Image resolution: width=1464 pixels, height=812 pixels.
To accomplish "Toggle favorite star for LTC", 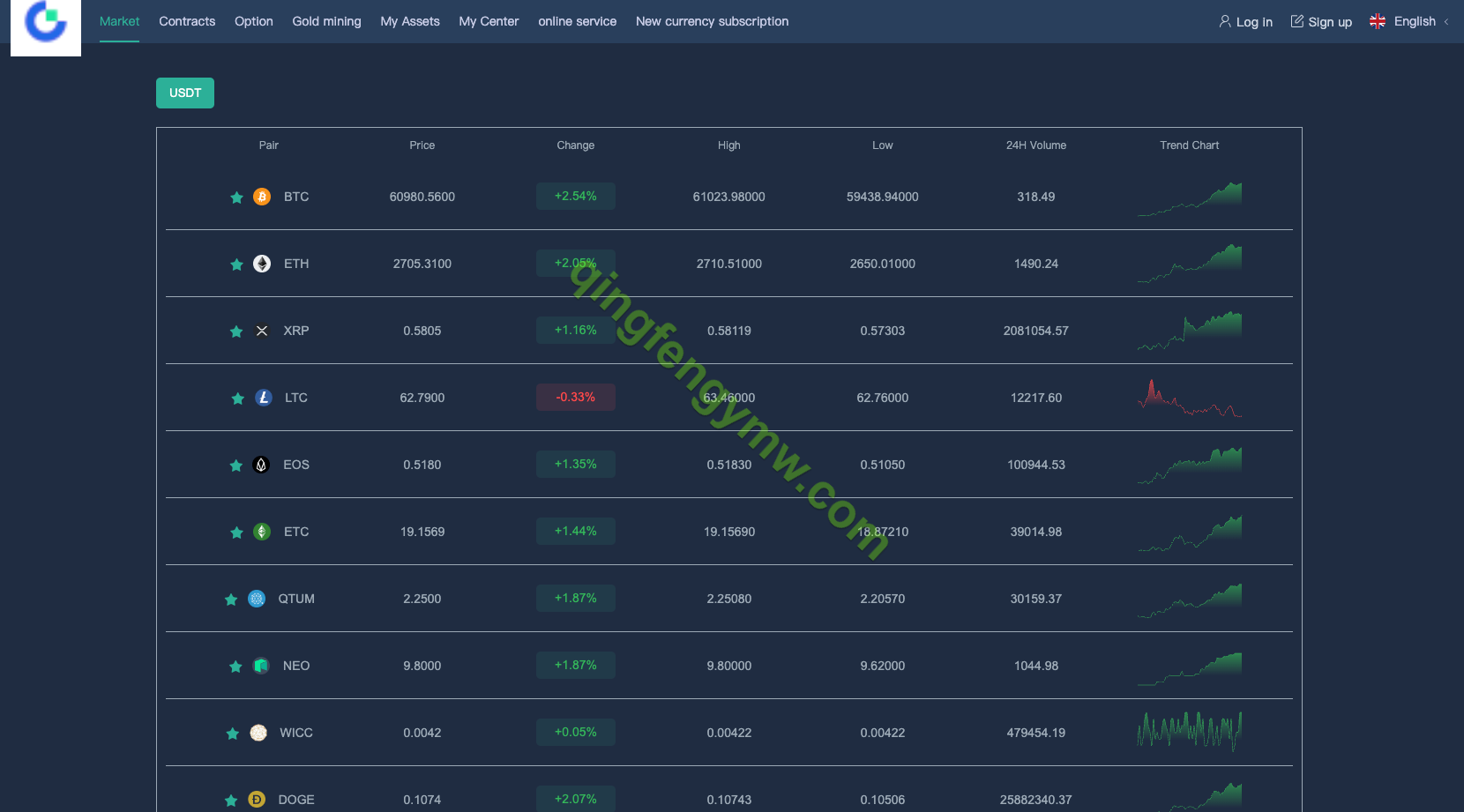I will (237, 399).
